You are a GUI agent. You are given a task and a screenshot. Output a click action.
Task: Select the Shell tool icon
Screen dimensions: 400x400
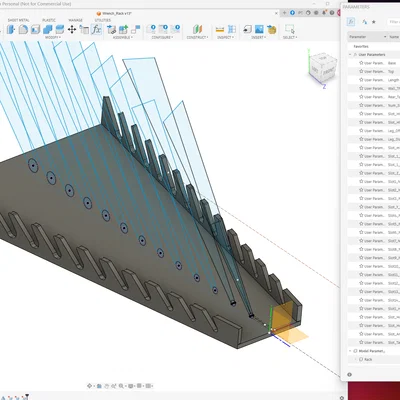(x=35, y=29)
